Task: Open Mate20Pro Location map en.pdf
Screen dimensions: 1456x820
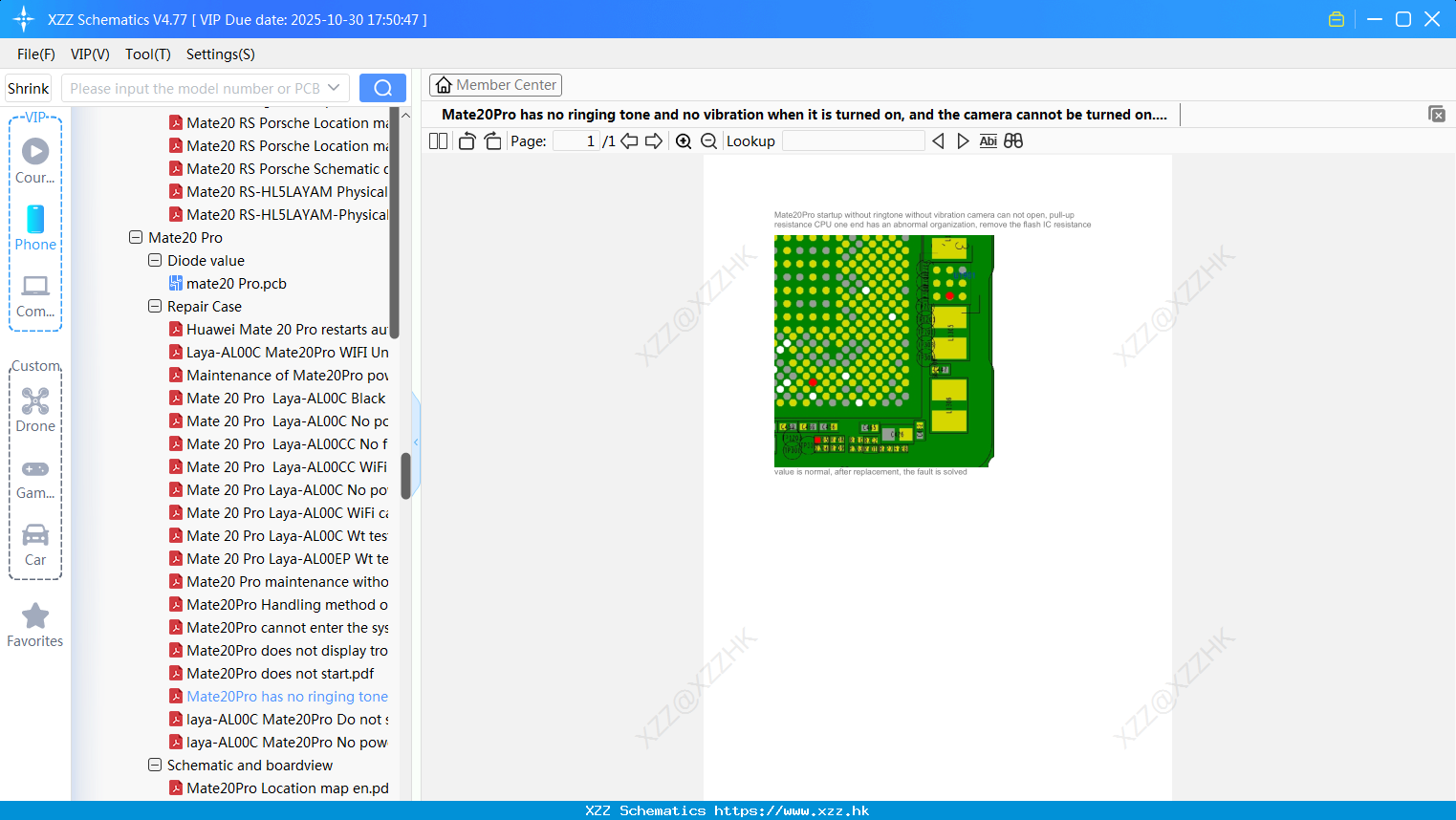Action: tap(287, 788)
